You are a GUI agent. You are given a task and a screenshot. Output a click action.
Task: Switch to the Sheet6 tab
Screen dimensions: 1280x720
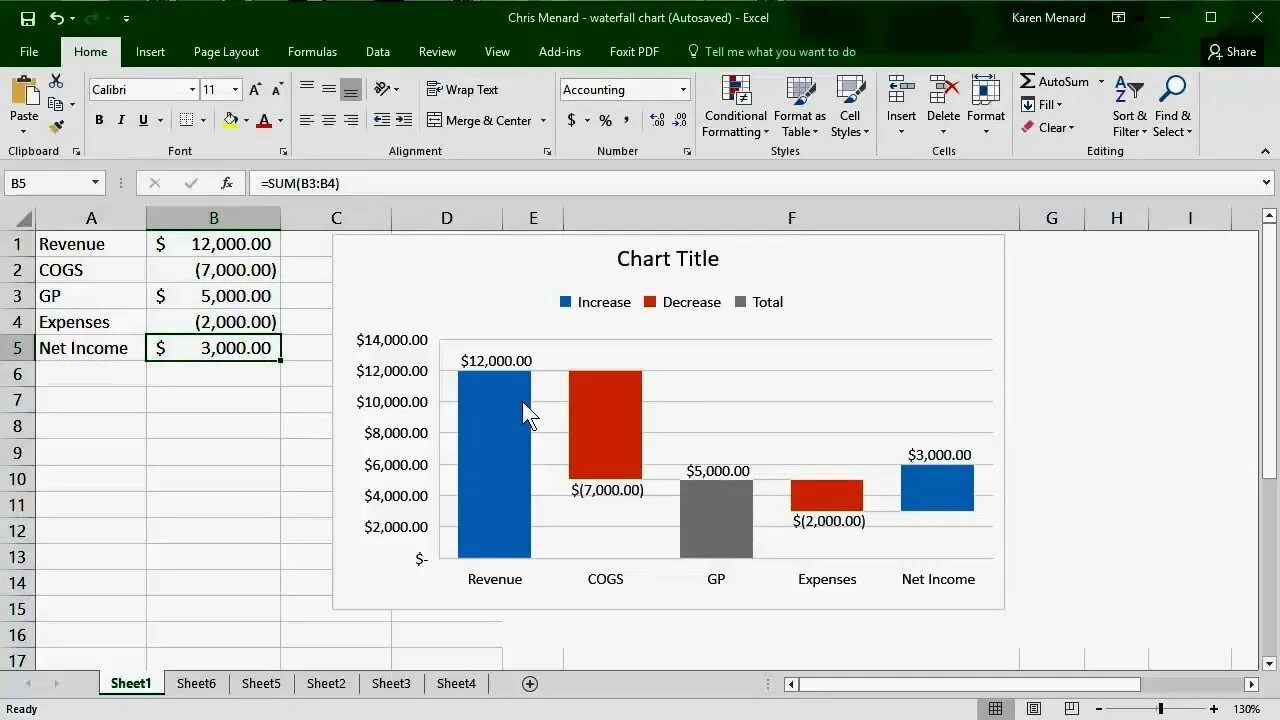click(x=196, y=684)
